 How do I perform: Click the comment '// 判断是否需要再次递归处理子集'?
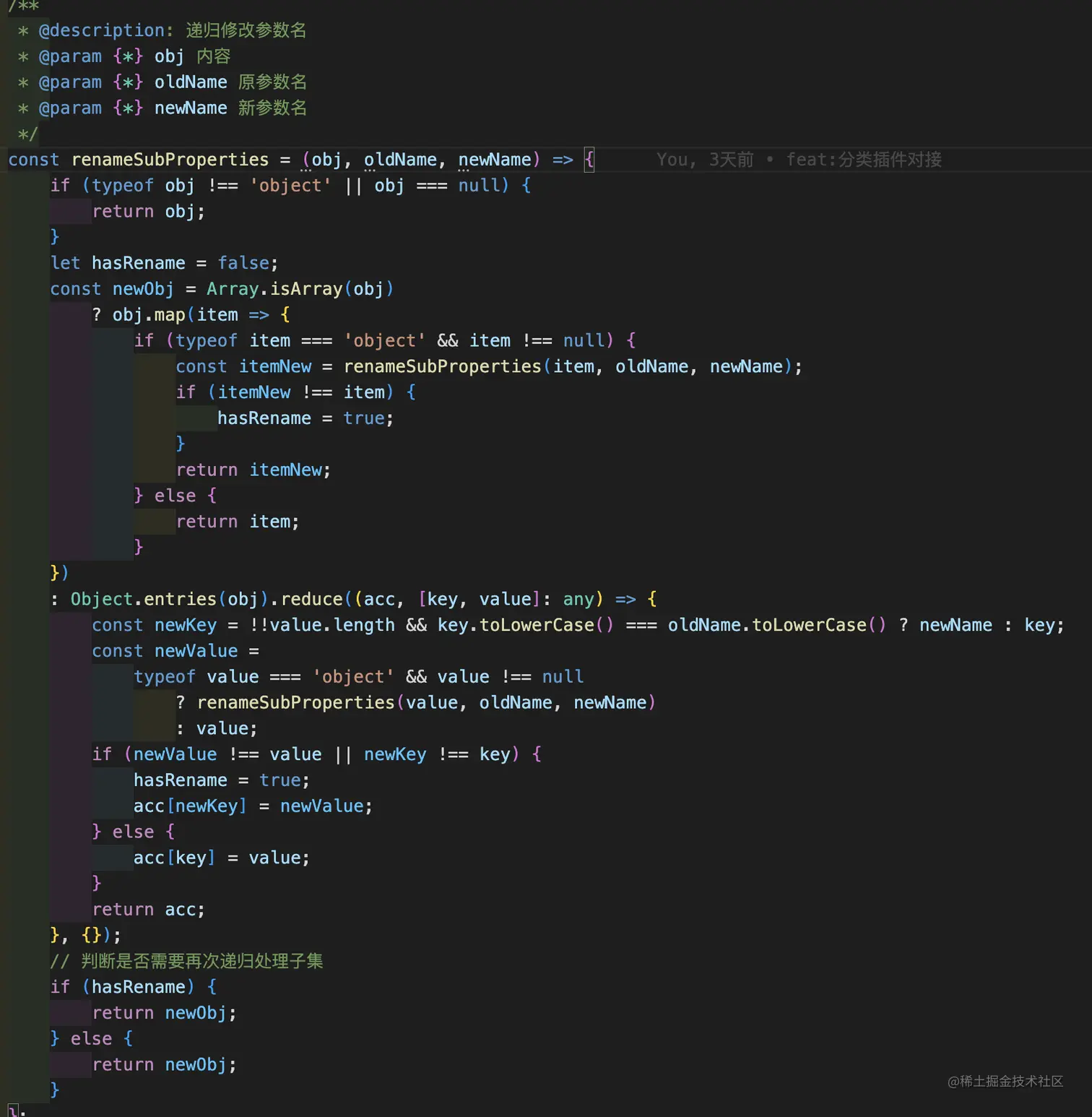coord(186,961)
